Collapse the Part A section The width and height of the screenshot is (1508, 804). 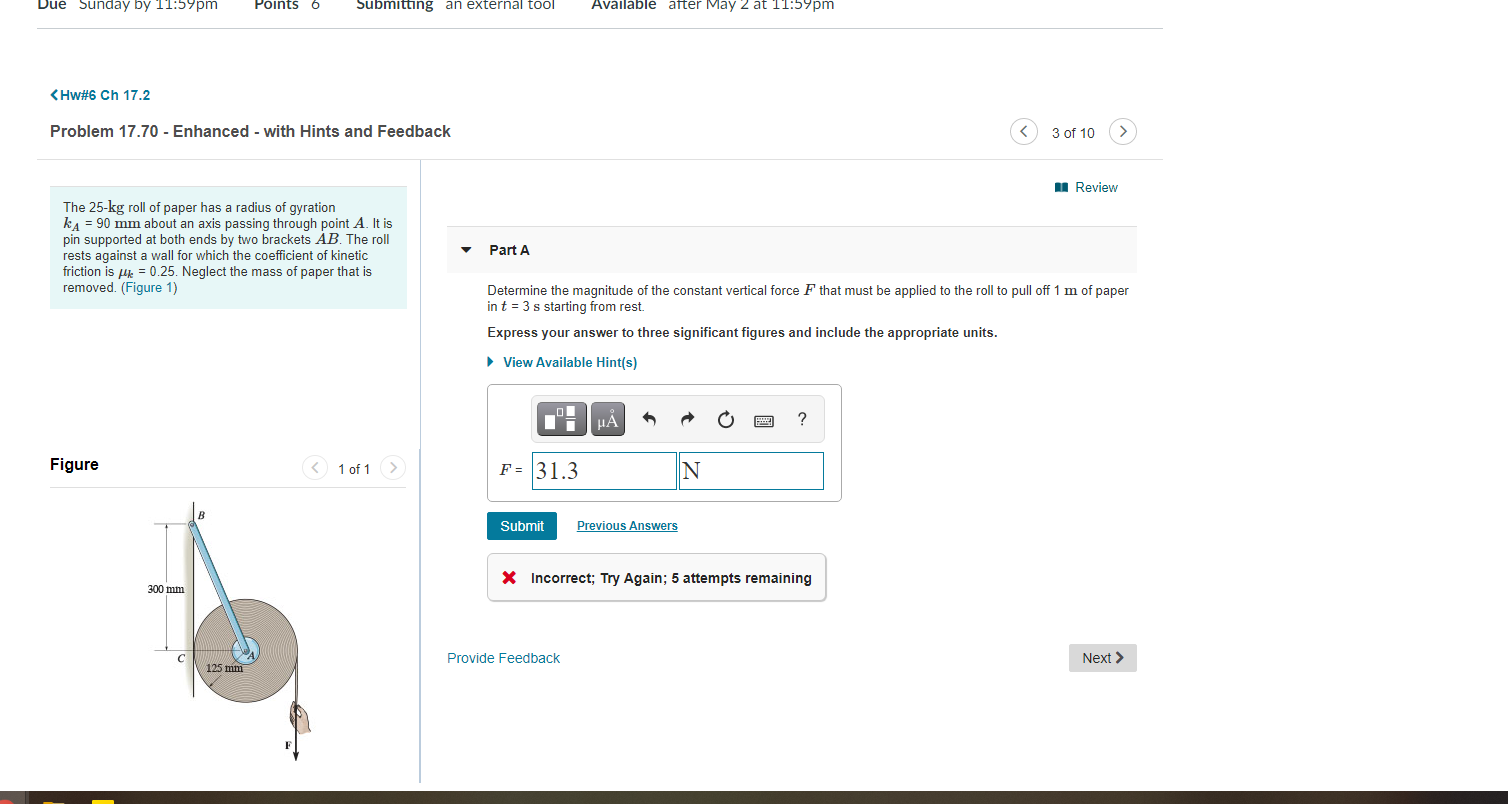[x=465, y=249]
